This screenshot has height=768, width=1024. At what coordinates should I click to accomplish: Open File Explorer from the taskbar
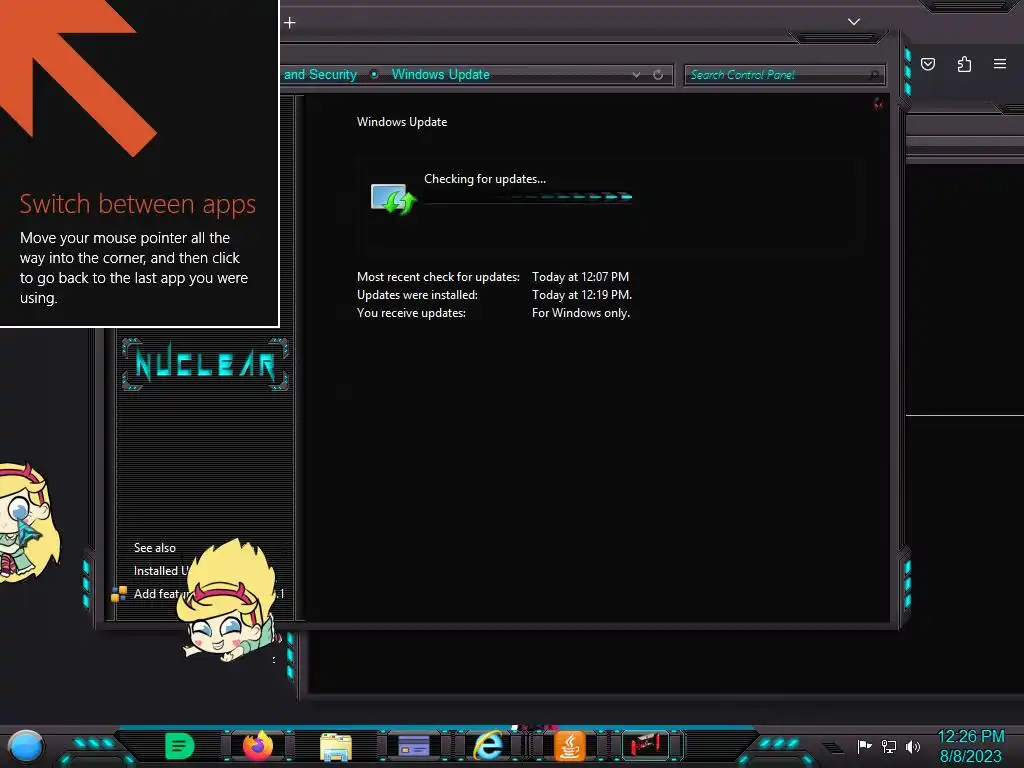point(336,746)
